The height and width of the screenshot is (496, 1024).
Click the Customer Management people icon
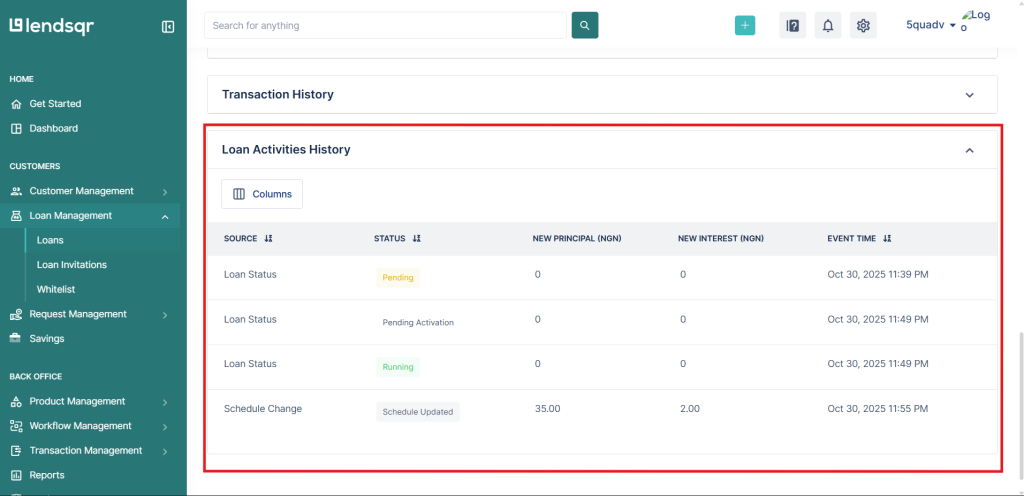(16, 191)
